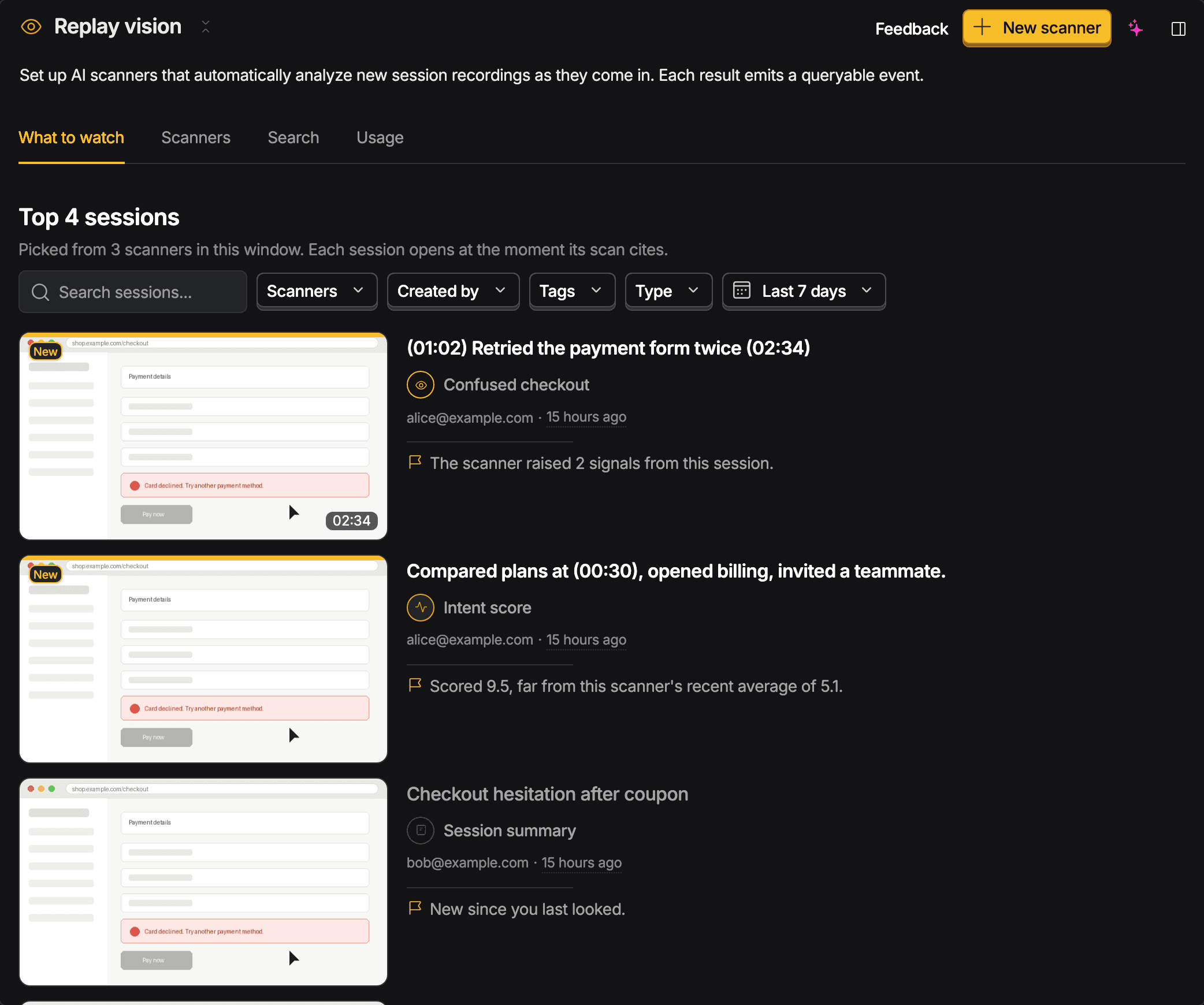1204x1005 pixels.
Task: Open 'Checkout hesitation after coupon' session title
Action: click(547, 794)
